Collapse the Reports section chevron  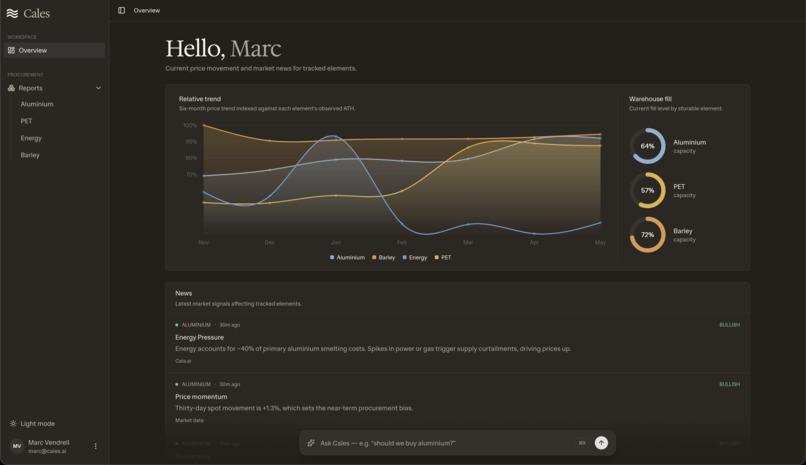tap(98, 88)
